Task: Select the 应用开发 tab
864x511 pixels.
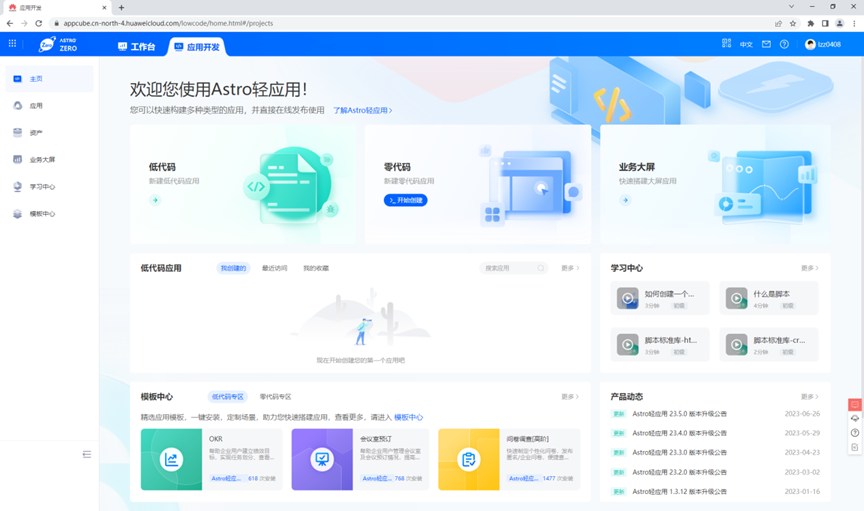Action: coord(197,47)
